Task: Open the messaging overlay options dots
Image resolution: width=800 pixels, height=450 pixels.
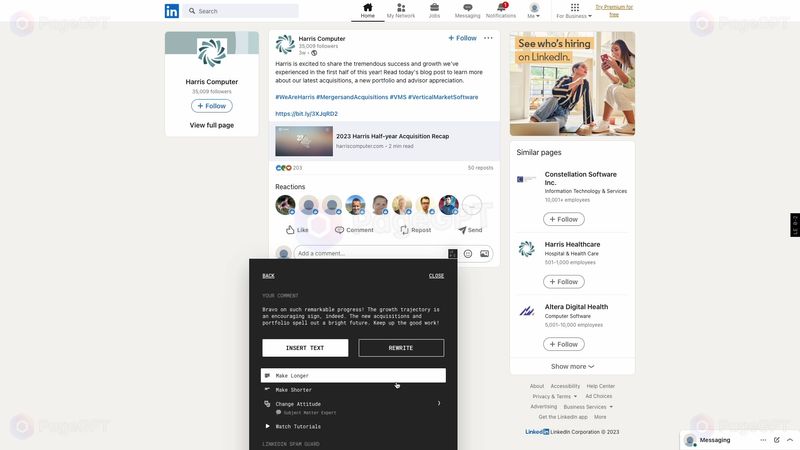Action: click(x=763, y=440)
